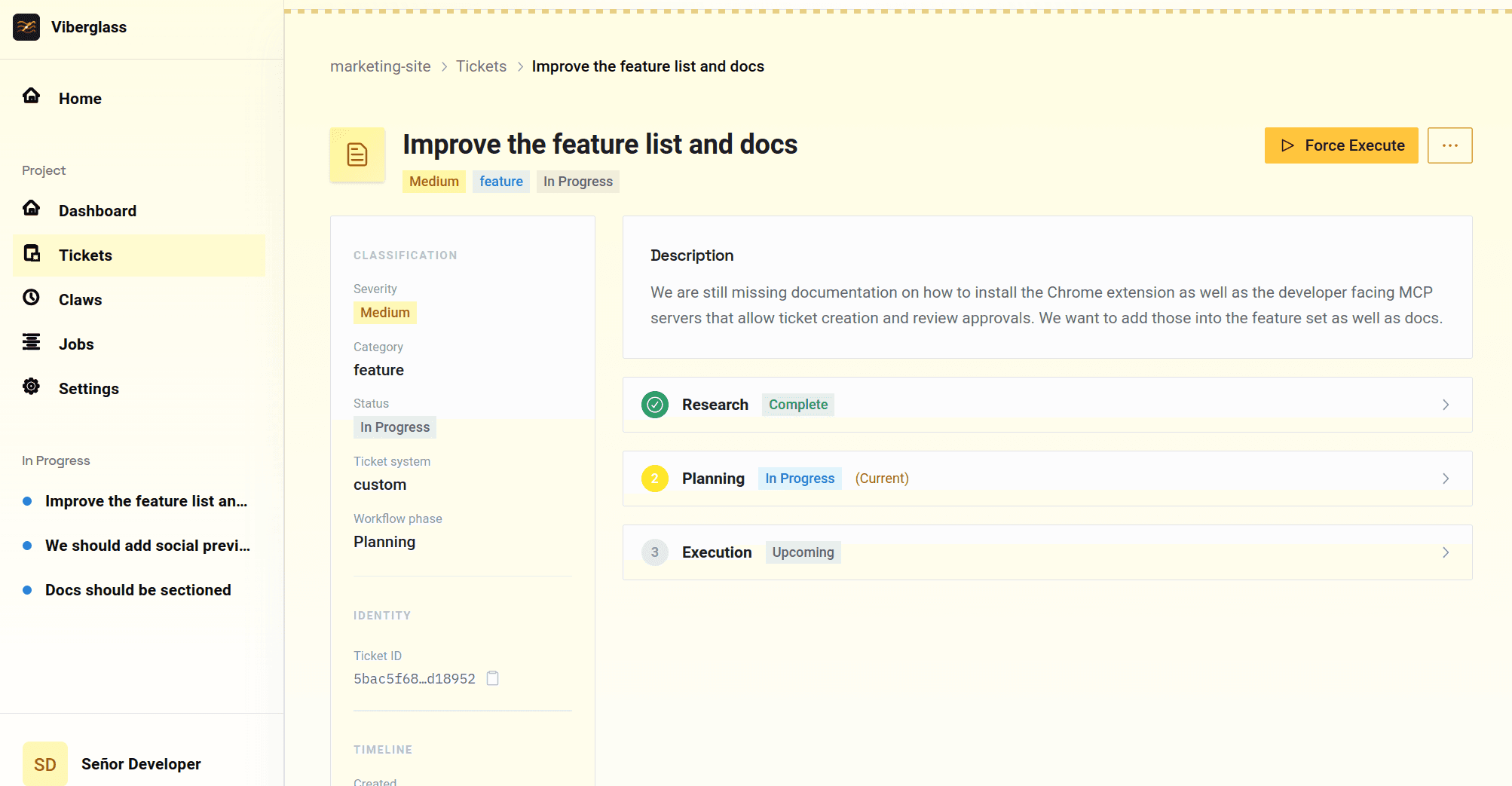Image resolution: width=1512 pixels, height=786 pixels.
Task: Click the Dashboard house icon
Action: 31,208
